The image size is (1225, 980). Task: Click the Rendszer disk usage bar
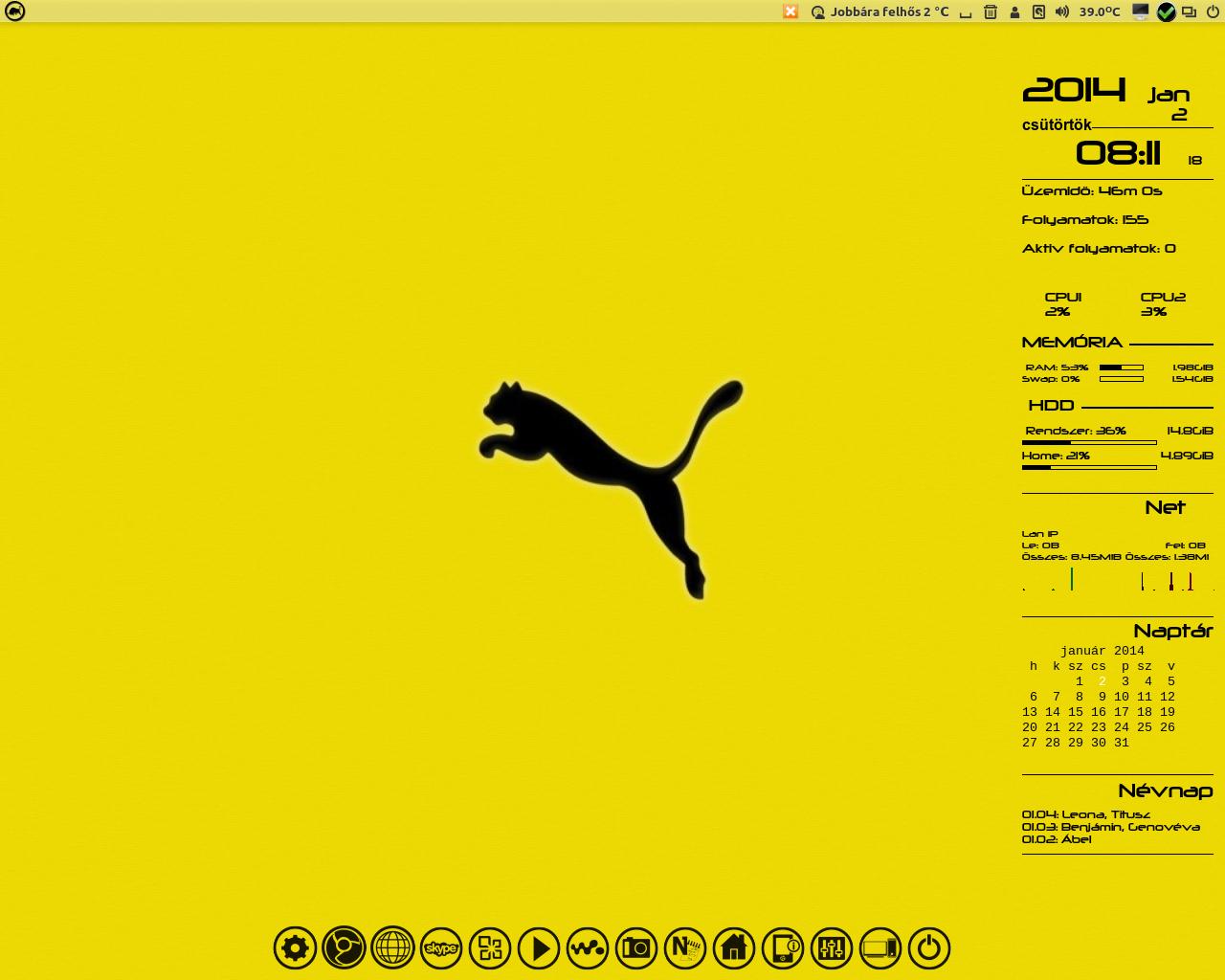1089,443
